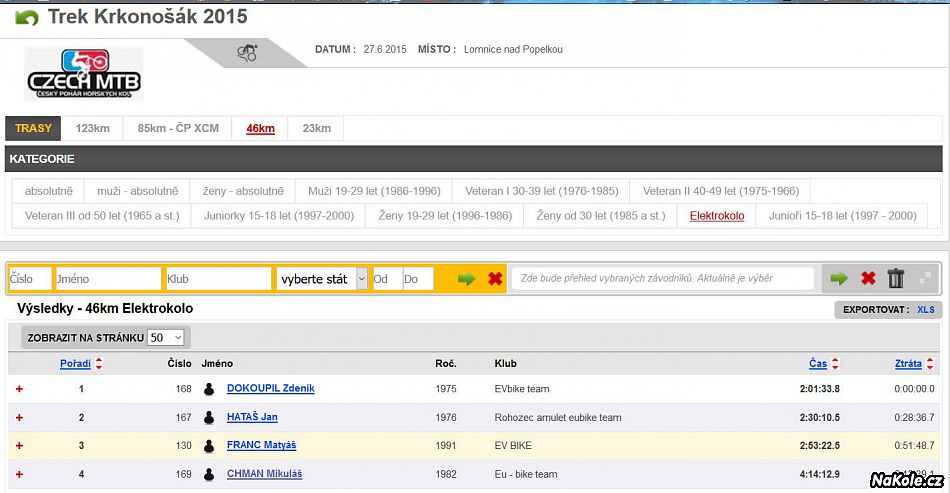Sort results by the Čas column
This screenshot has width=950, height=493.
(818, 364)
